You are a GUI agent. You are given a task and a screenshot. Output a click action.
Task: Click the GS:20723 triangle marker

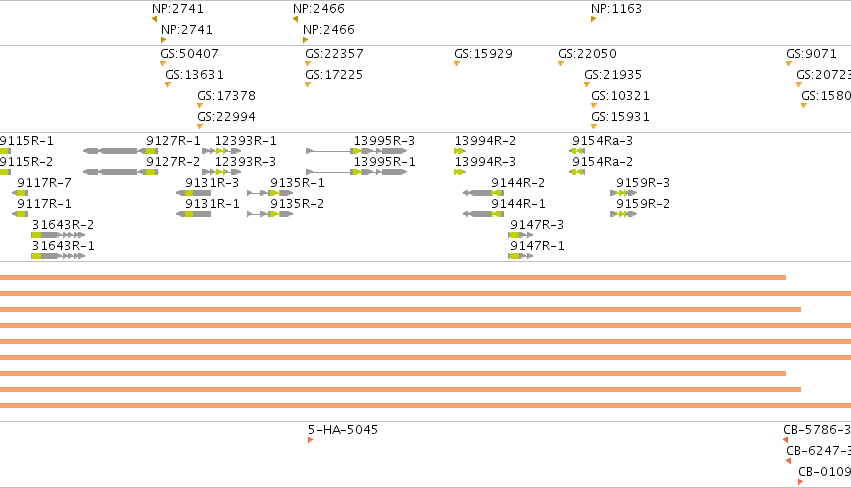point(799,85)
